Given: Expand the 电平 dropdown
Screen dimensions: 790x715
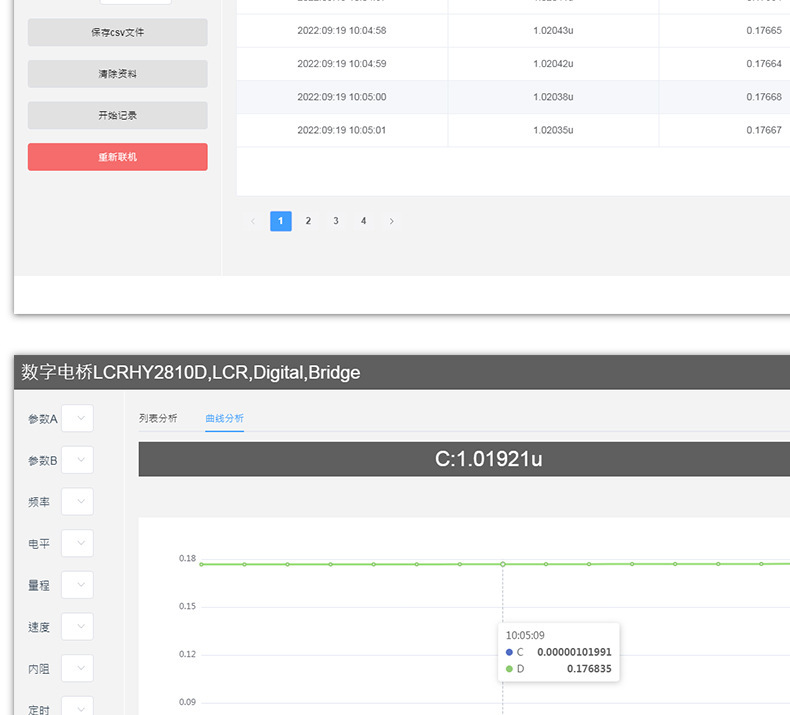Looking at the screenshot, I should (78, 543).
